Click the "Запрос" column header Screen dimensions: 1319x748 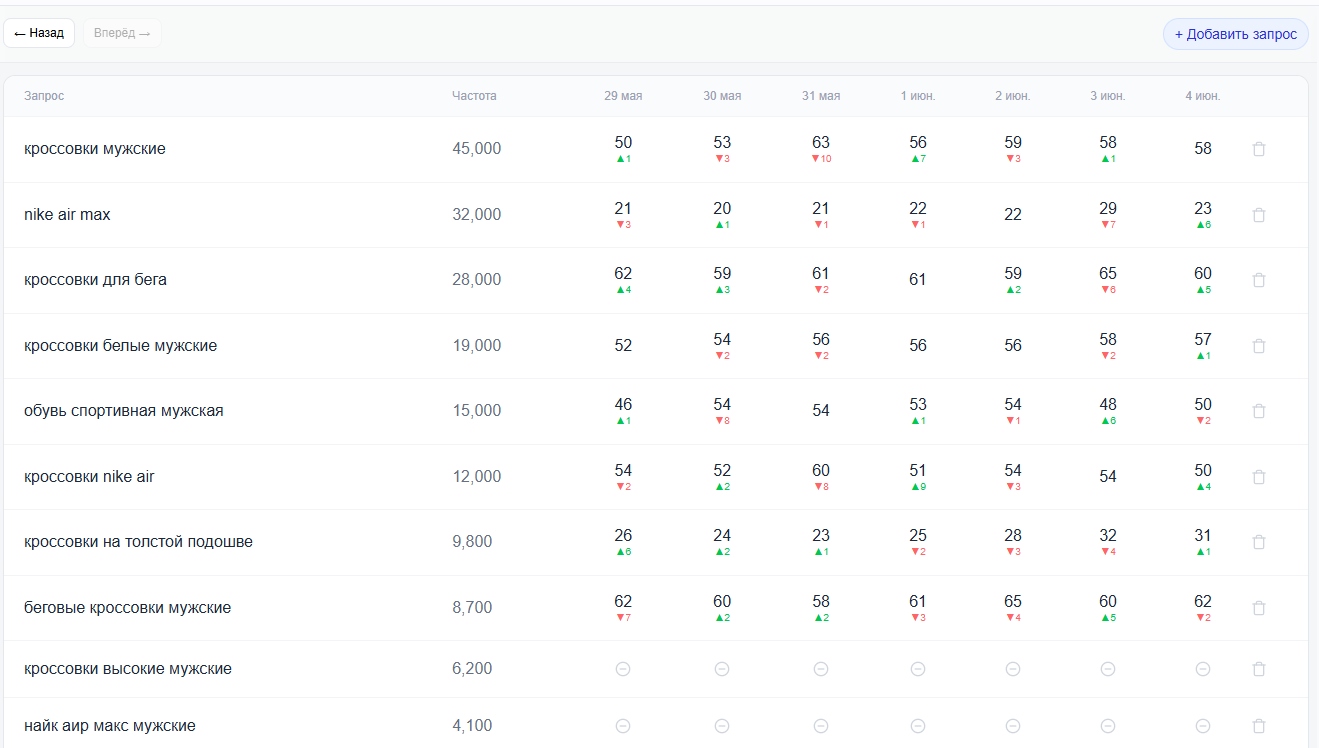(x=44, y=96)
